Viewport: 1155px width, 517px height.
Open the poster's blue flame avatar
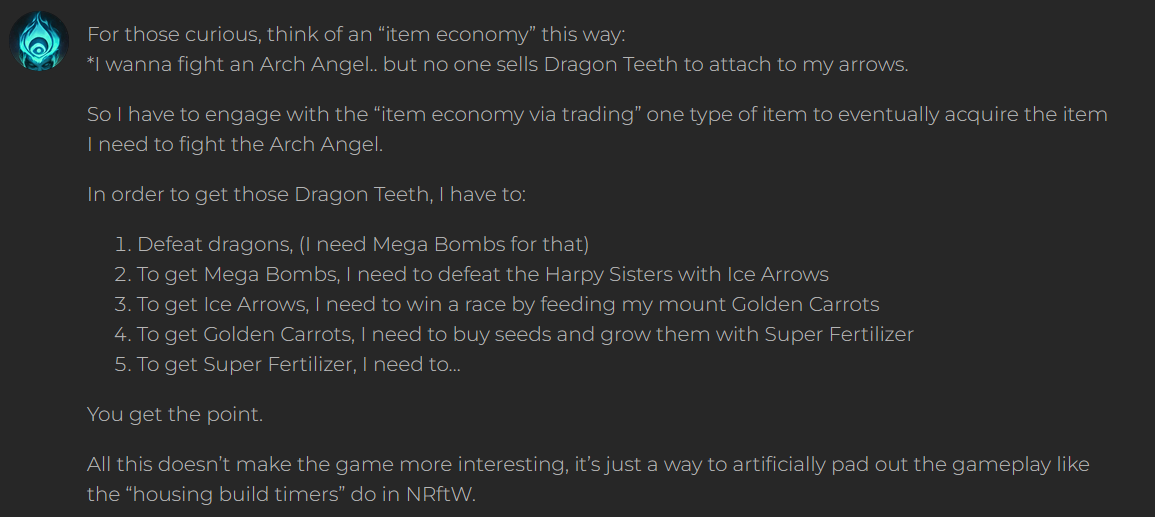pos(39,41)
